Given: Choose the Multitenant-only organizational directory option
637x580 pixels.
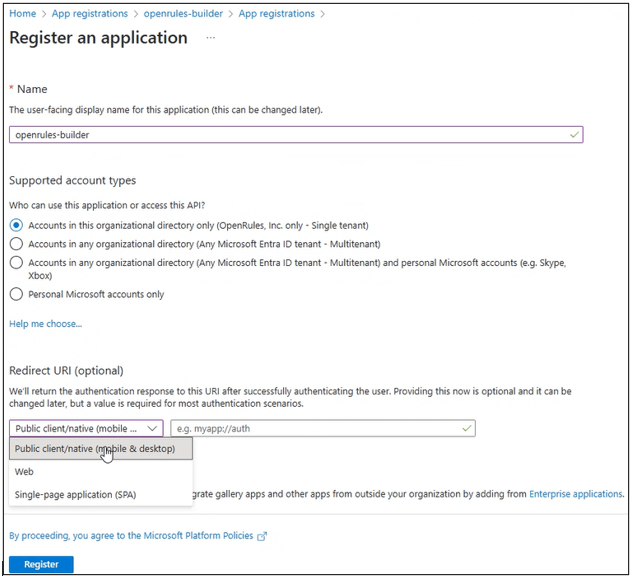Looking at the screenshot, I should [x=15, y=243].
